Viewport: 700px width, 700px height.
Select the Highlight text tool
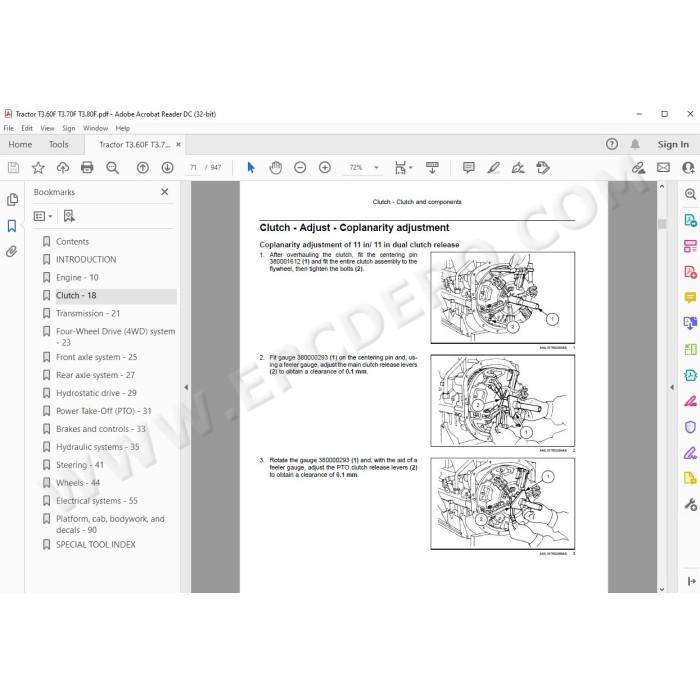click(x=493, y=168)
